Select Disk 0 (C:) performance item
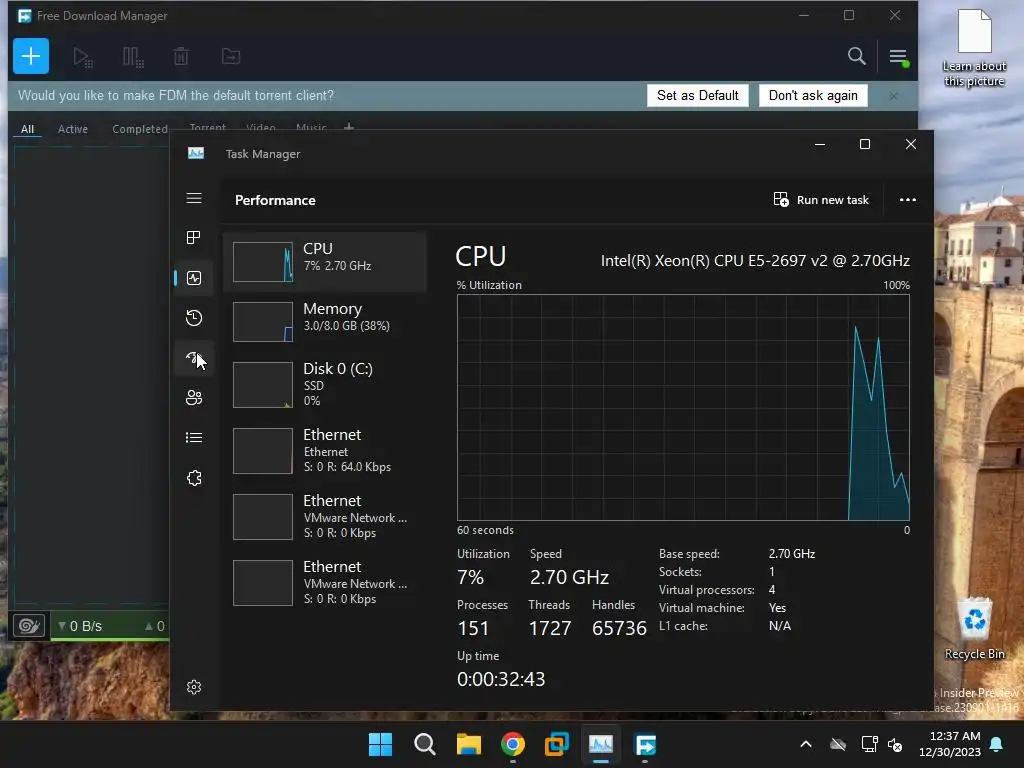 pos(325,385)
